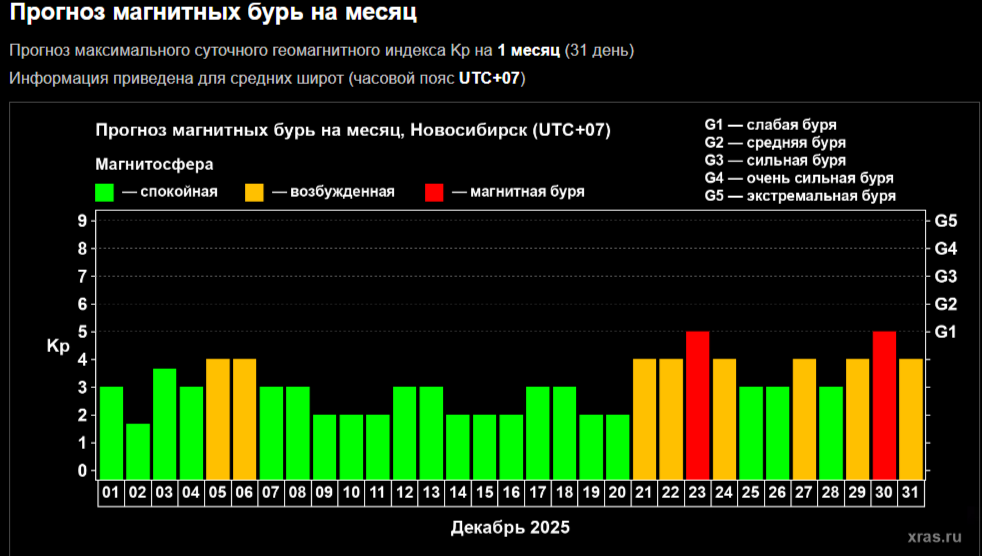
Task: Click the orange 'возбужденная' legend swatch
Action: (255, 192)
